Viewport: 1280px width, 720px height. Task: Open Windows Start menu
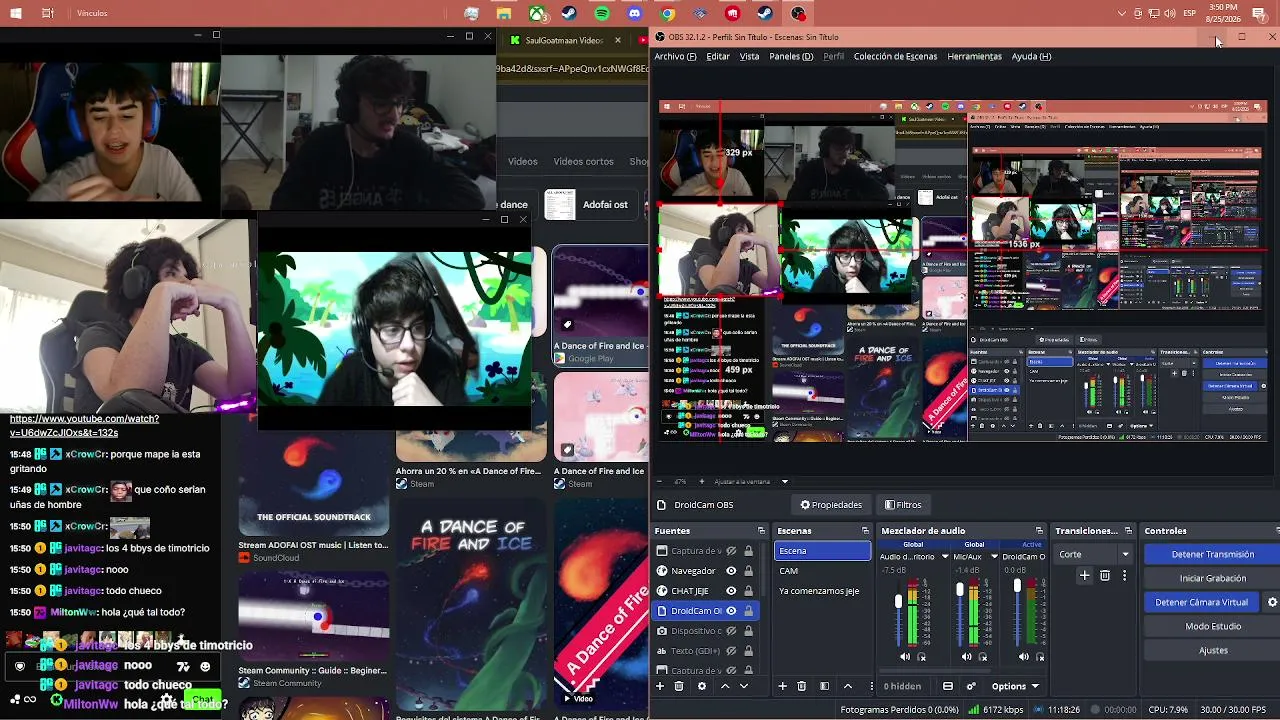pyautogui.click(x=15, y=13)
